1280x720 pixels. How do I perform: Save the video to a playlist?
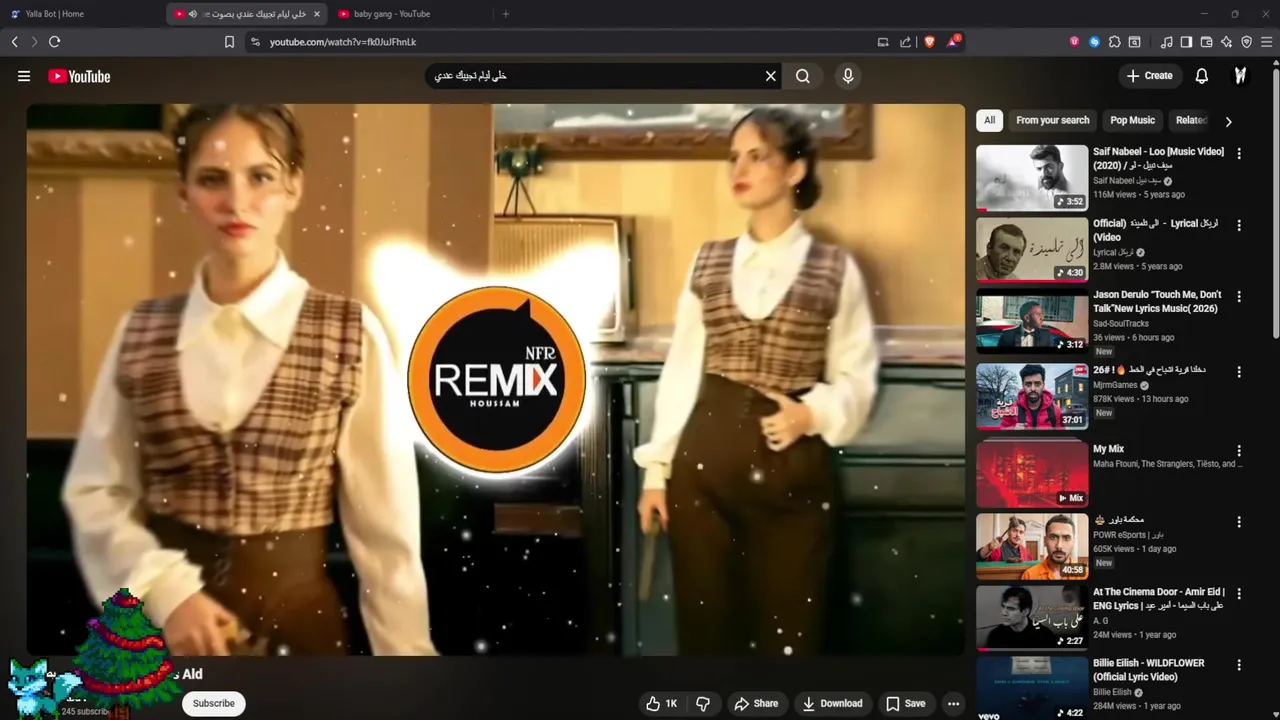tap(905, 703)
